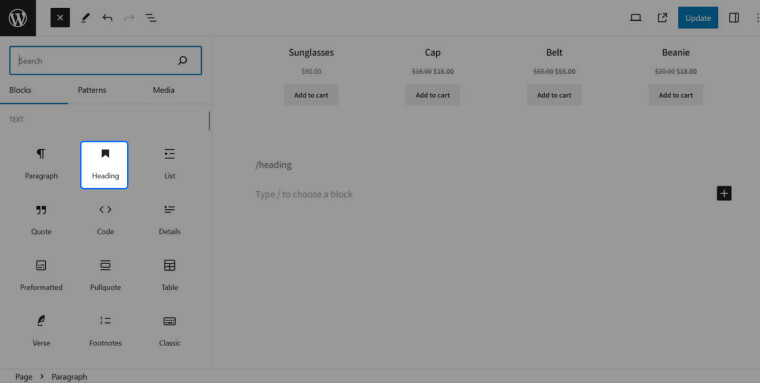This screenshot has width=760, height=383.
Task: Insert a Footnotes block
Action: click(x=105, y=332)
